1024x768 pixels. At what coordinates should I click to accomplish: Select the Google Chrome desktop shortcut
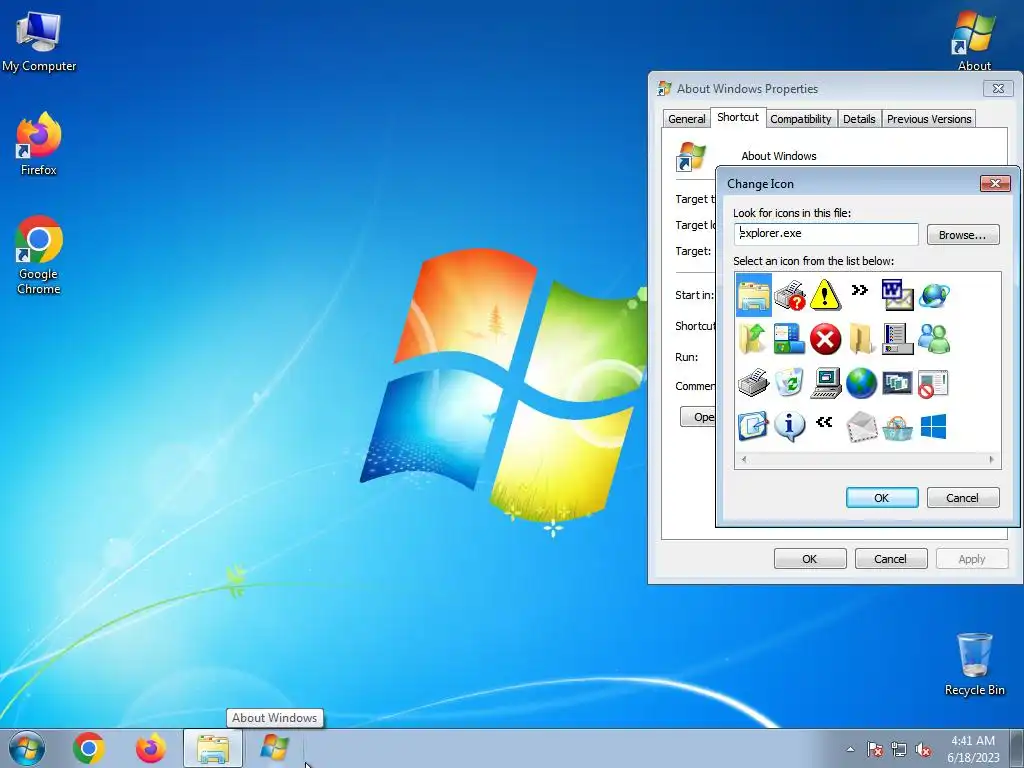click(39, 255)
